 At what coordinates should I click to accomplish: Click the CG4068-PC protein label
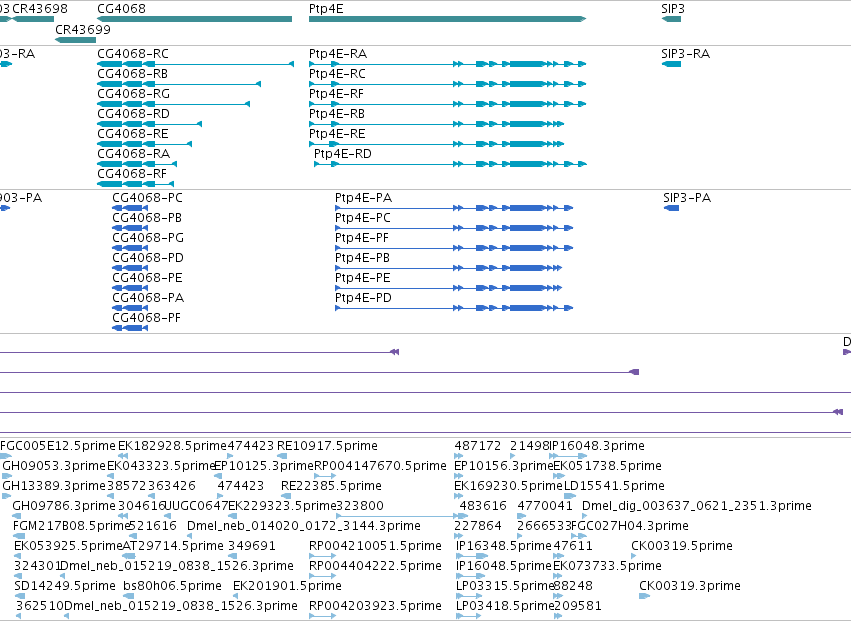point(147,198)
